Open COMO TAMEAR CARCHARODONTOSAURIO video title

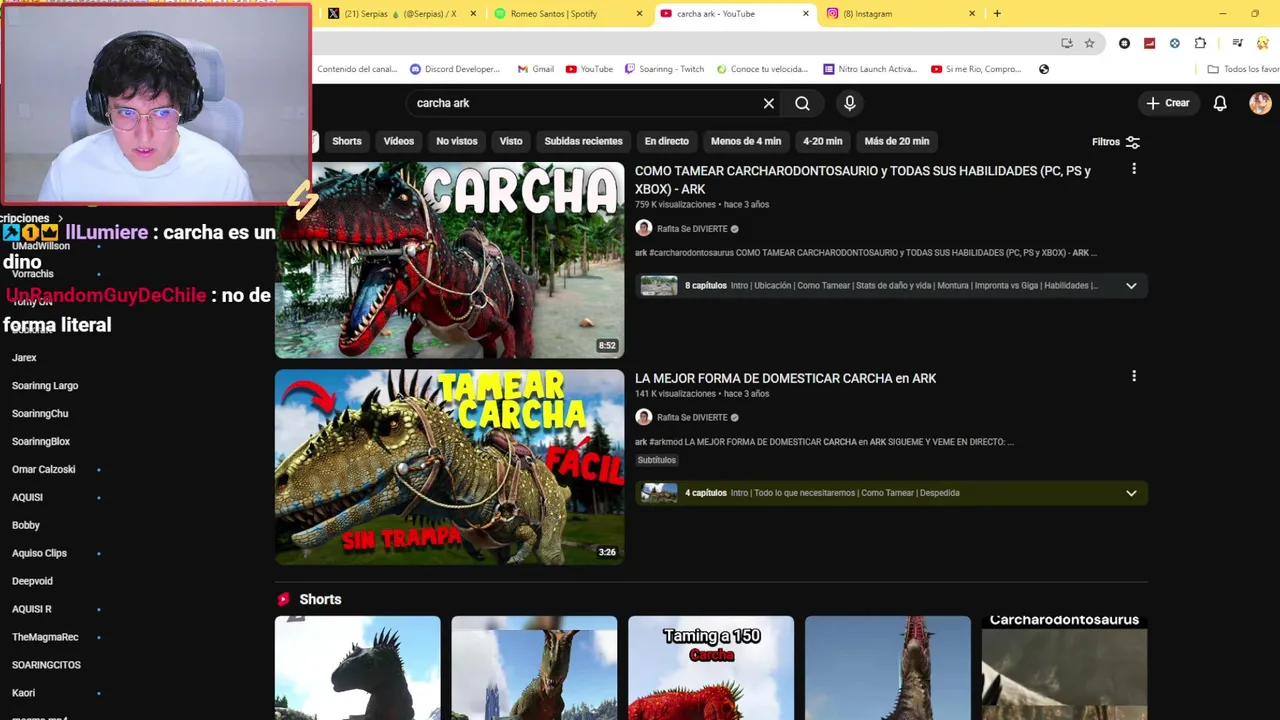point(862,180)
